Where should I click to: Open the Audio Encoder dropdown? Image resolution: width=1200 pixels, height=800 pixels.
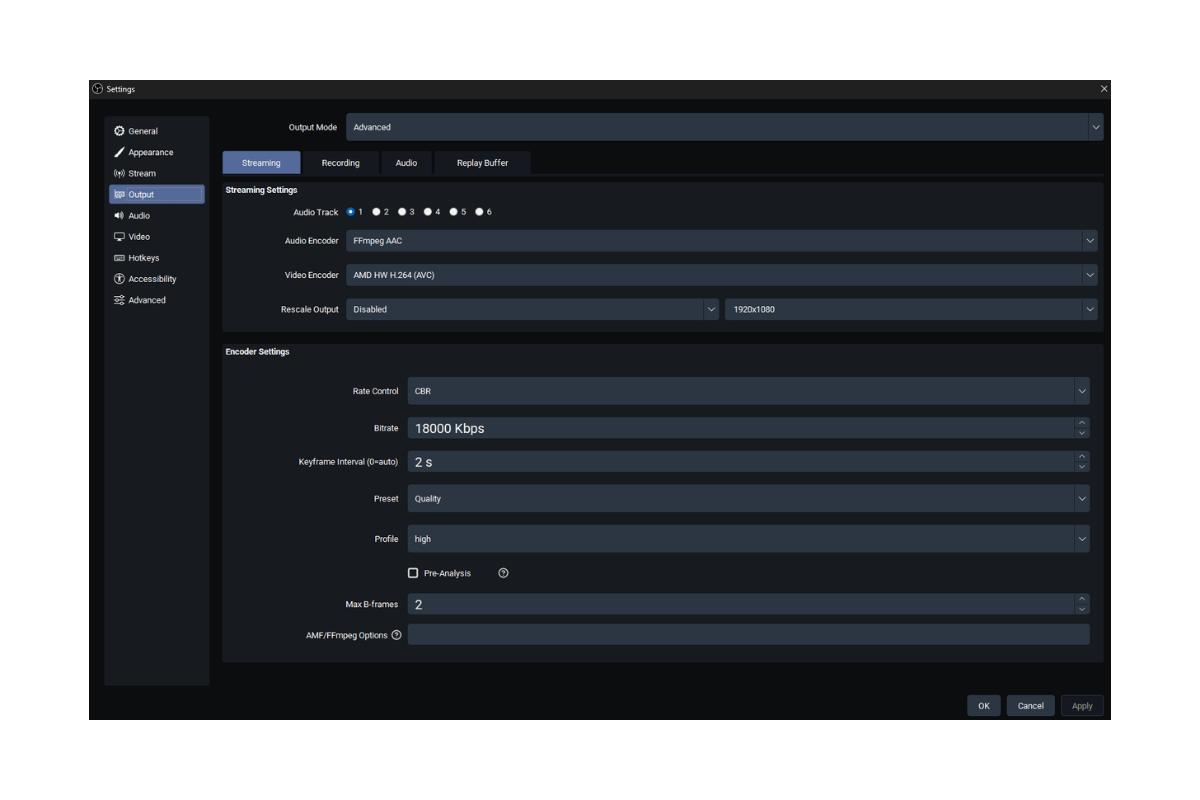[722, 241]
